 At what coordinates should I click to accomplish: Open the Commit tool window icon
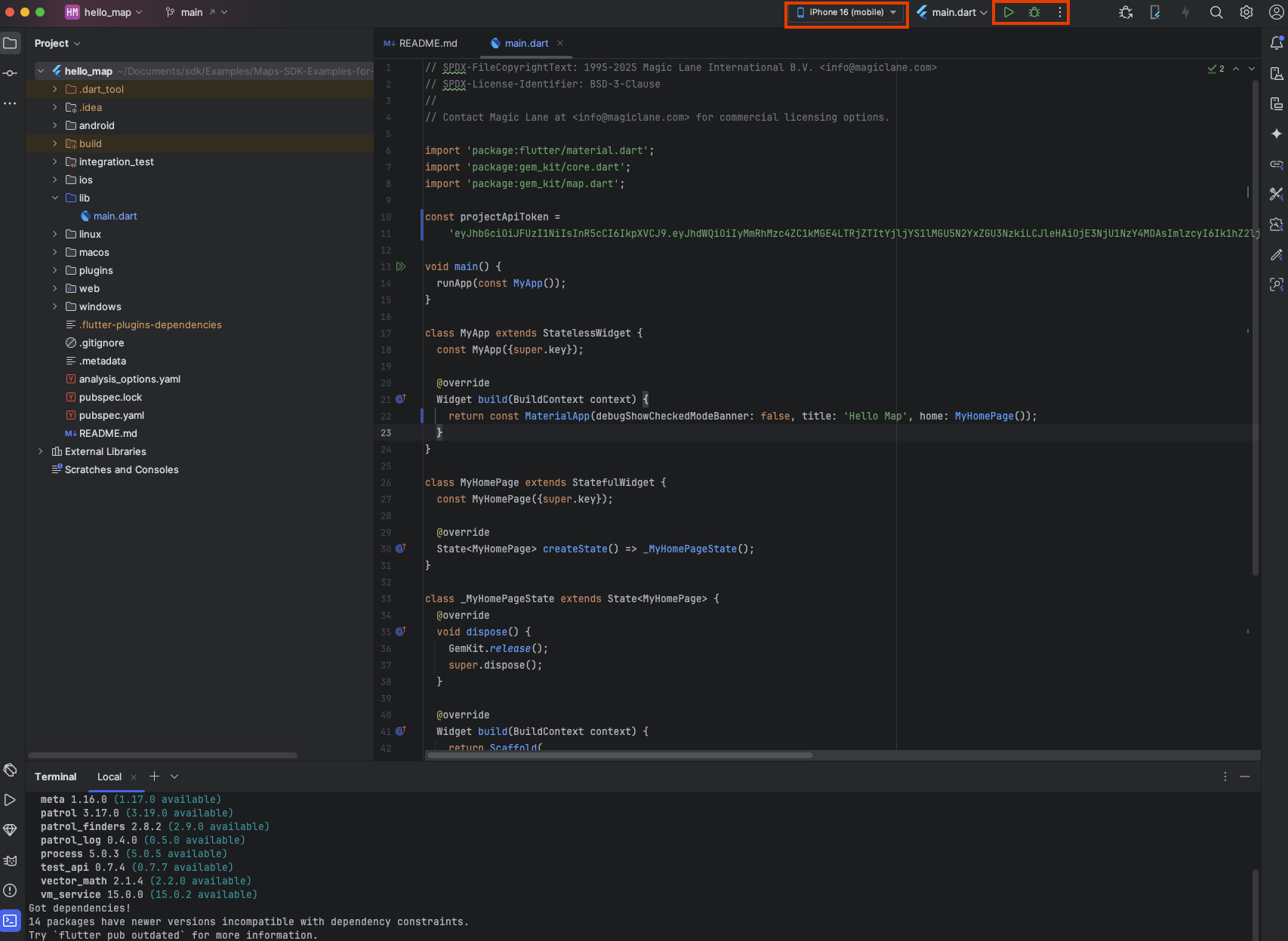10,73
